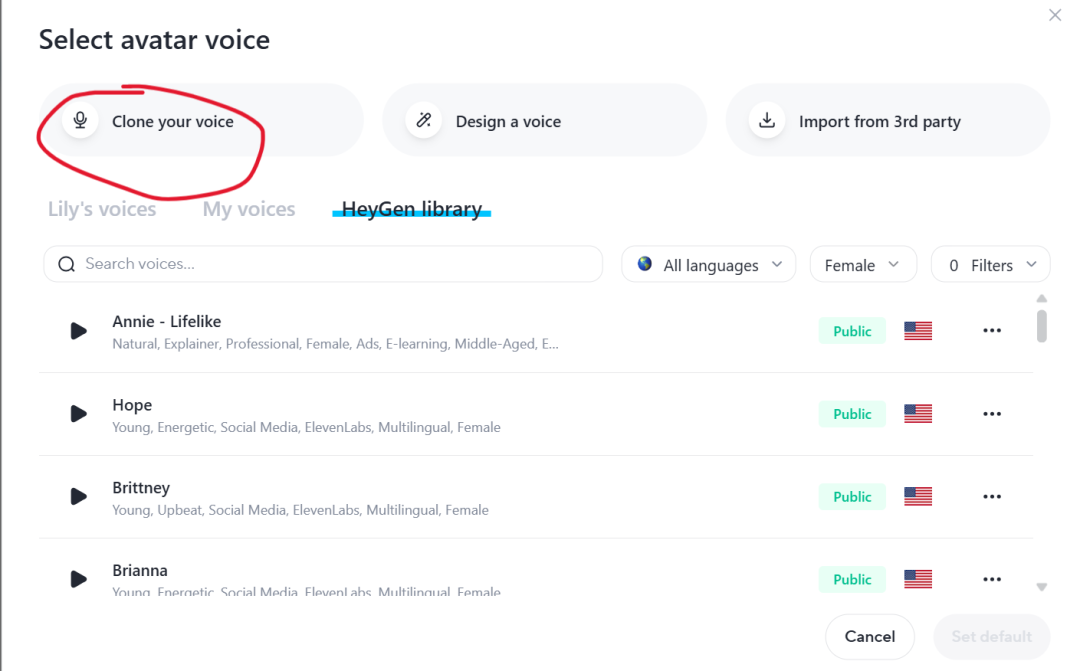Click the scrollbar down arrow

coord(1041,587)
